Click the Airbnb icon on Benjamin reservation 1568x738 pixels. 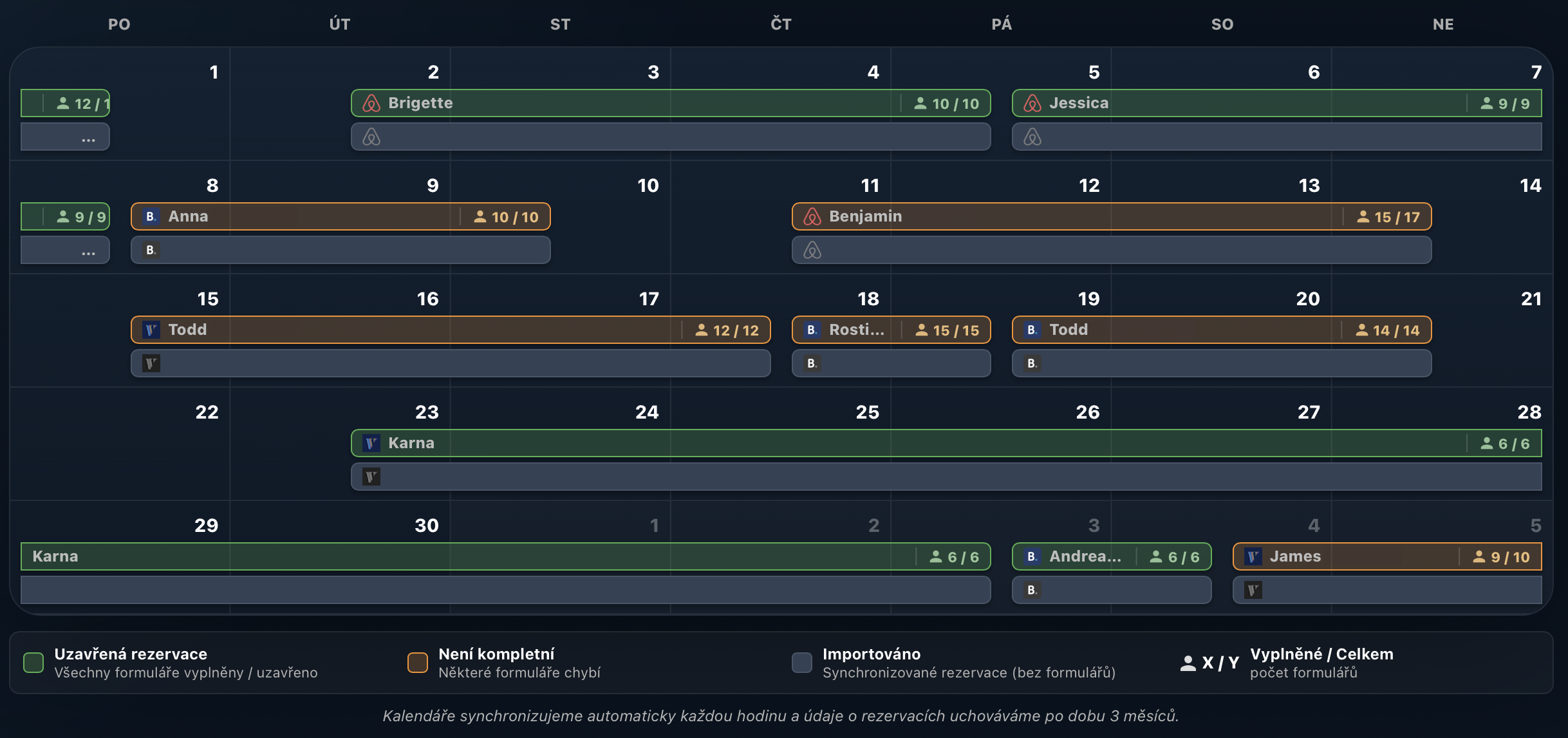[812, 216]
